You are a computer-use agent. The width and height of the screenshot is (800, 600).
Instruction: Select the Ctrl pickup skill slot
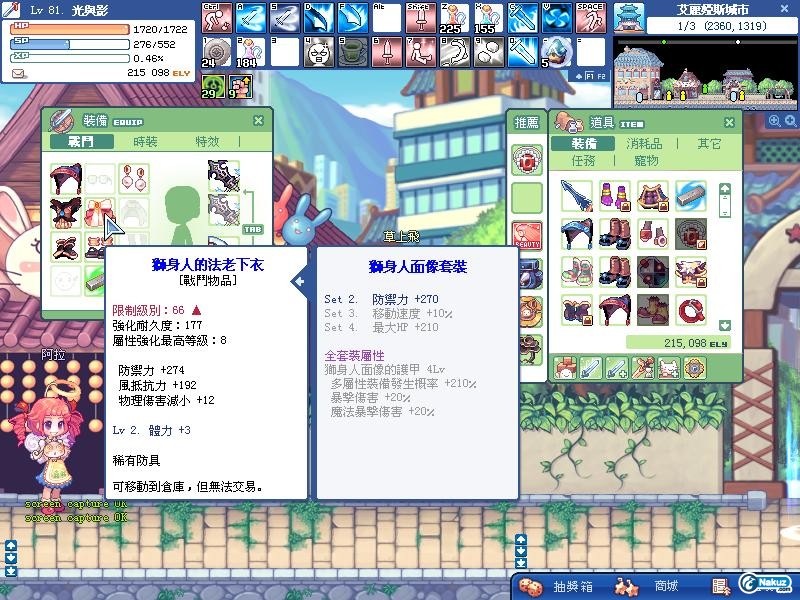tap(217, 18)
